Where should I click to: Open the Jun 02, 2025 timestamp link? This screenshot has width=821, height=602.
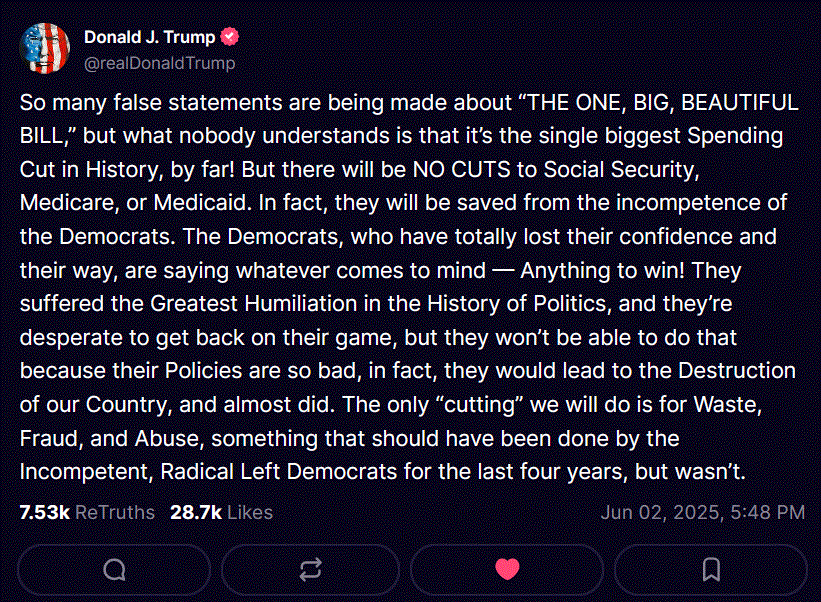[x=702, y=512]
